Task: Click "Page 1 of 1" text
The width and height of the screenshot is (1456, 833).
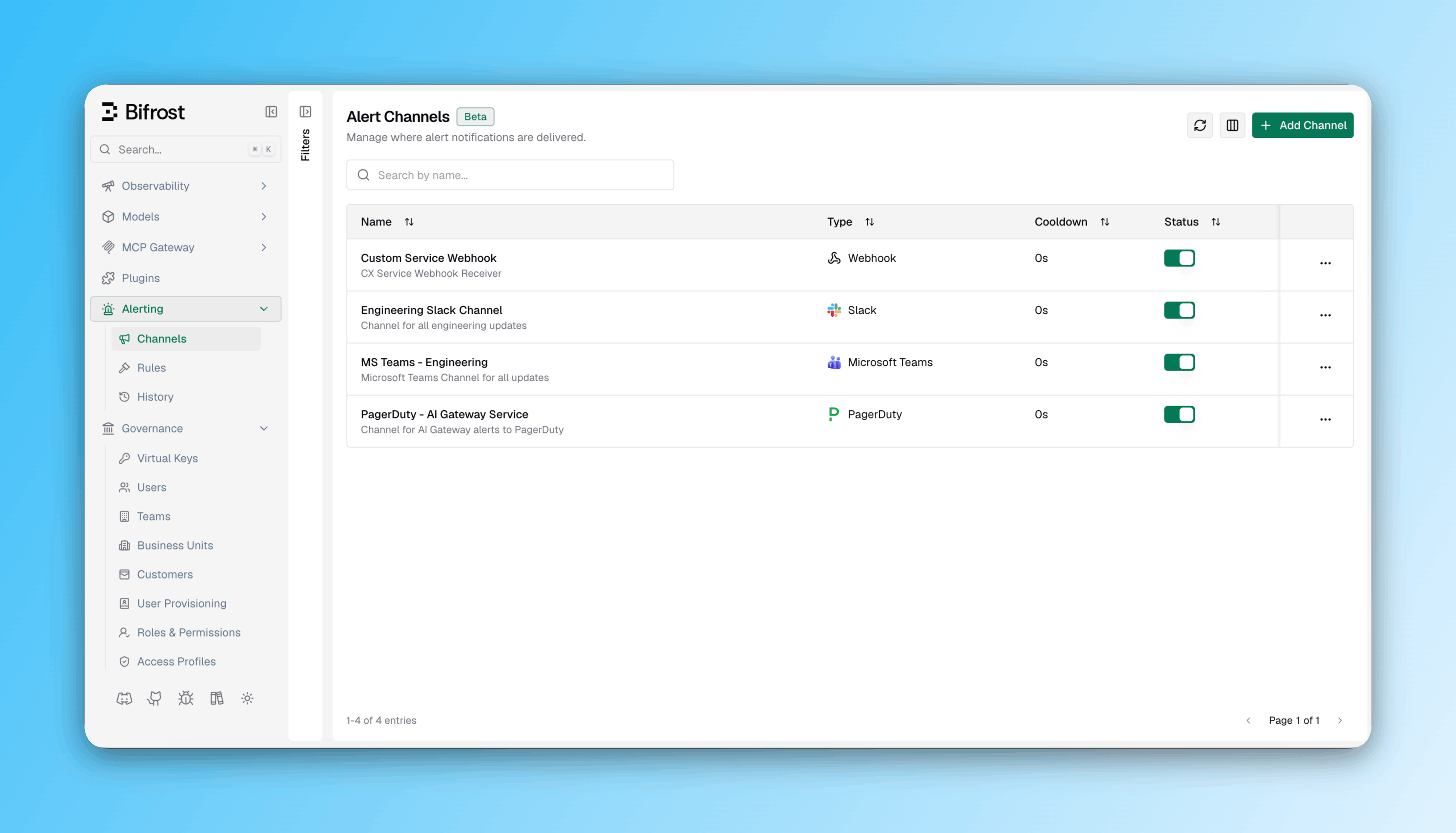Action: pyautogui.click(x=1294, y=720)
